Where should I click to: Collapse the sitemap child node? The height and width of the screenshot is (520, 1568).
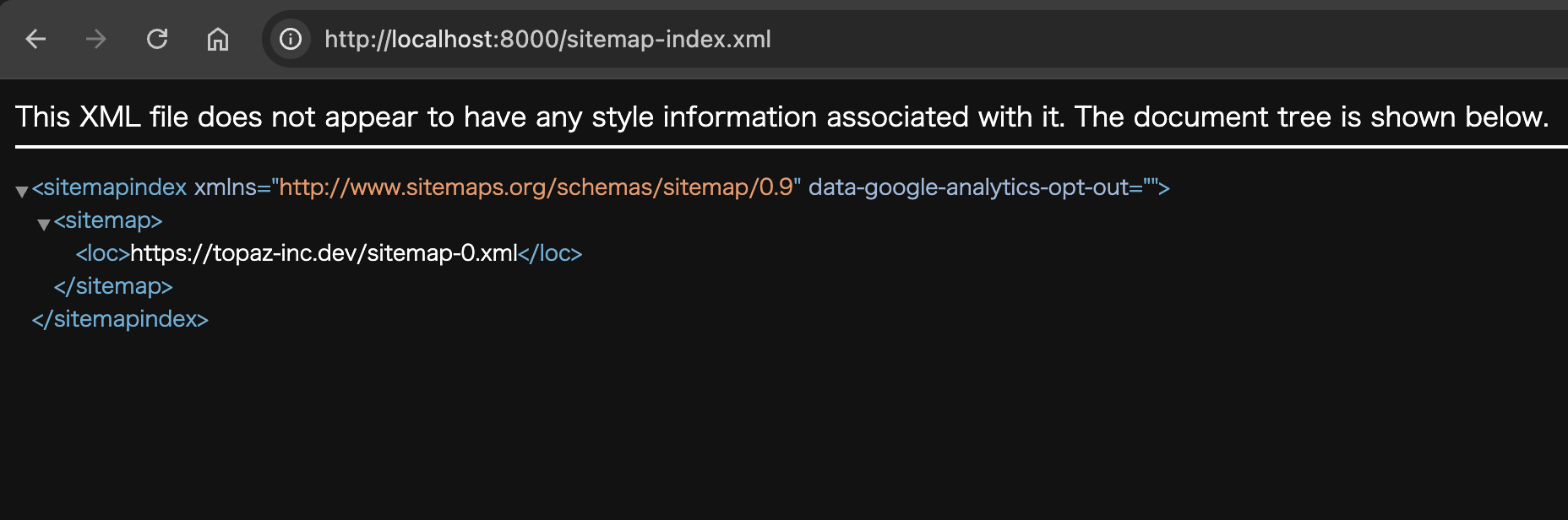44,225
